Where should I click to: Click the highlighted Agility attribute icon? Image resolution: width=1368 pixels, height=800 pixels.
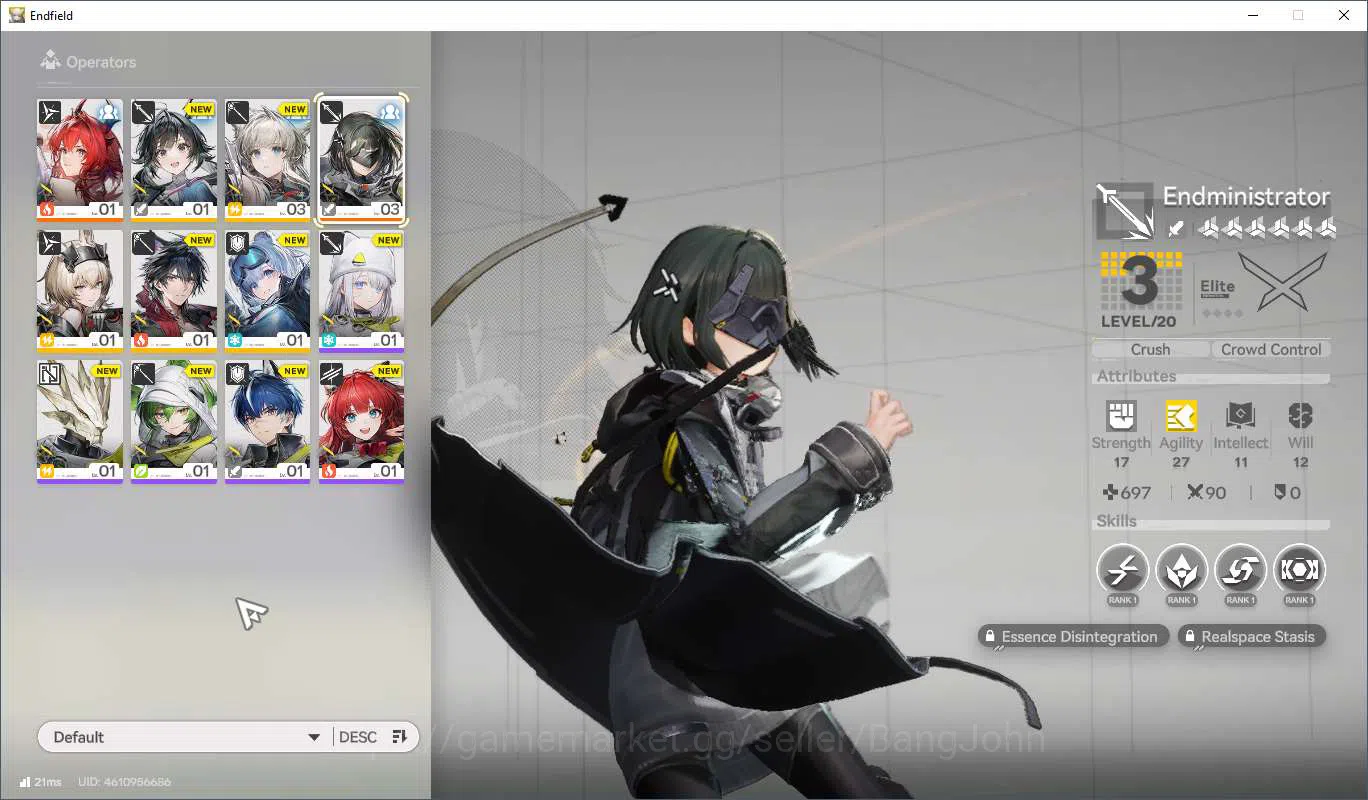(x=1181, y=416)
